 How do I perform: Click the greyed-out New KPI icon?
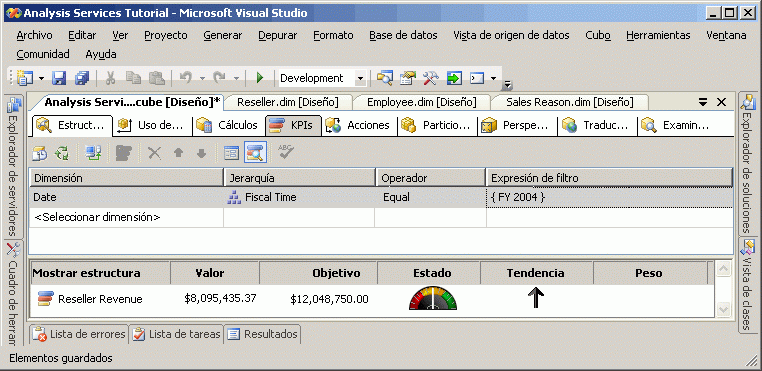tap(123, 153)
